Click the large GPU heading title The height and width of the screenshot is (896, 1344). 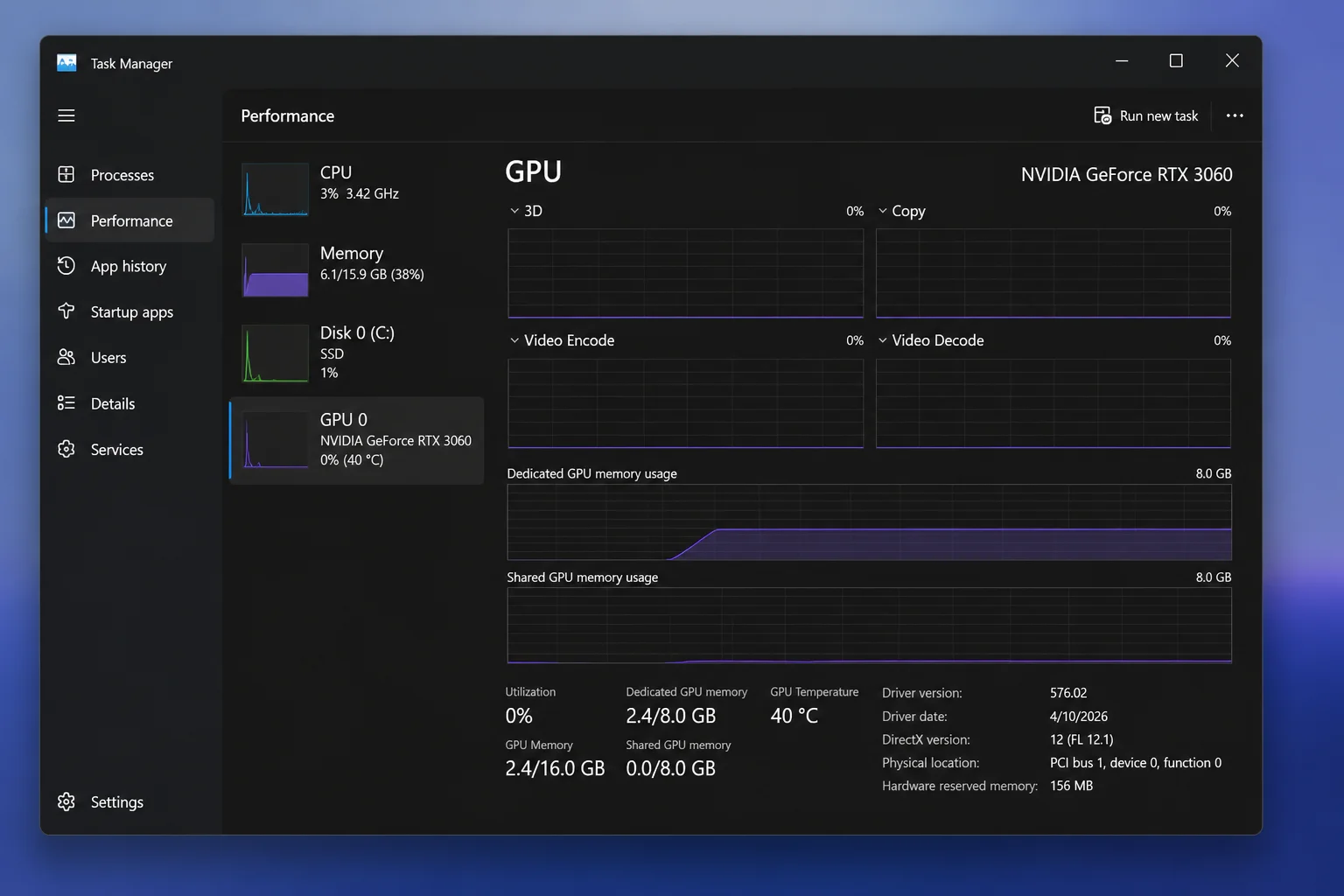[x=533, y=171]
